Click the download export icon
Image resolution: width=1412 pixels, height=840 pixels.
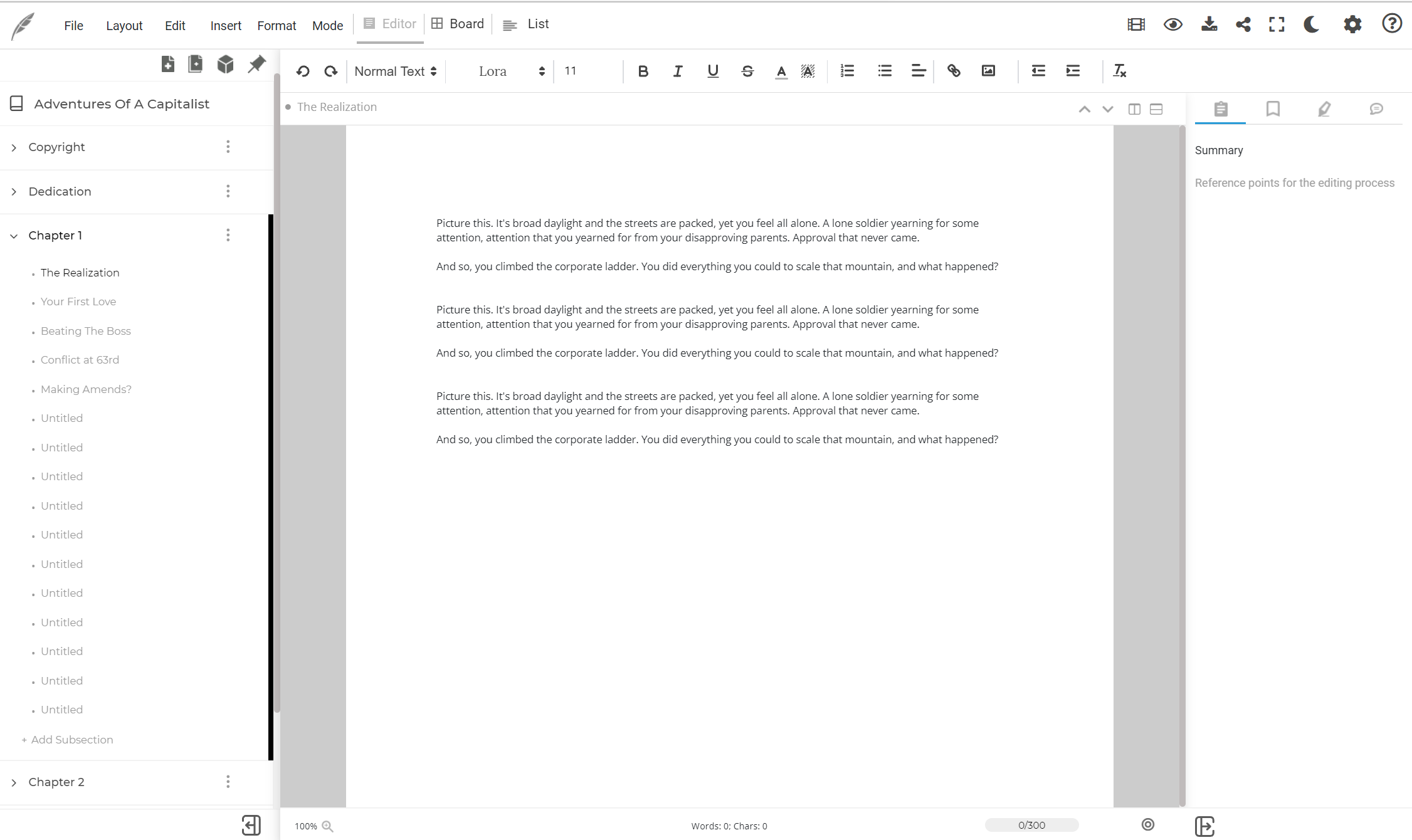tap(1209, 24)
